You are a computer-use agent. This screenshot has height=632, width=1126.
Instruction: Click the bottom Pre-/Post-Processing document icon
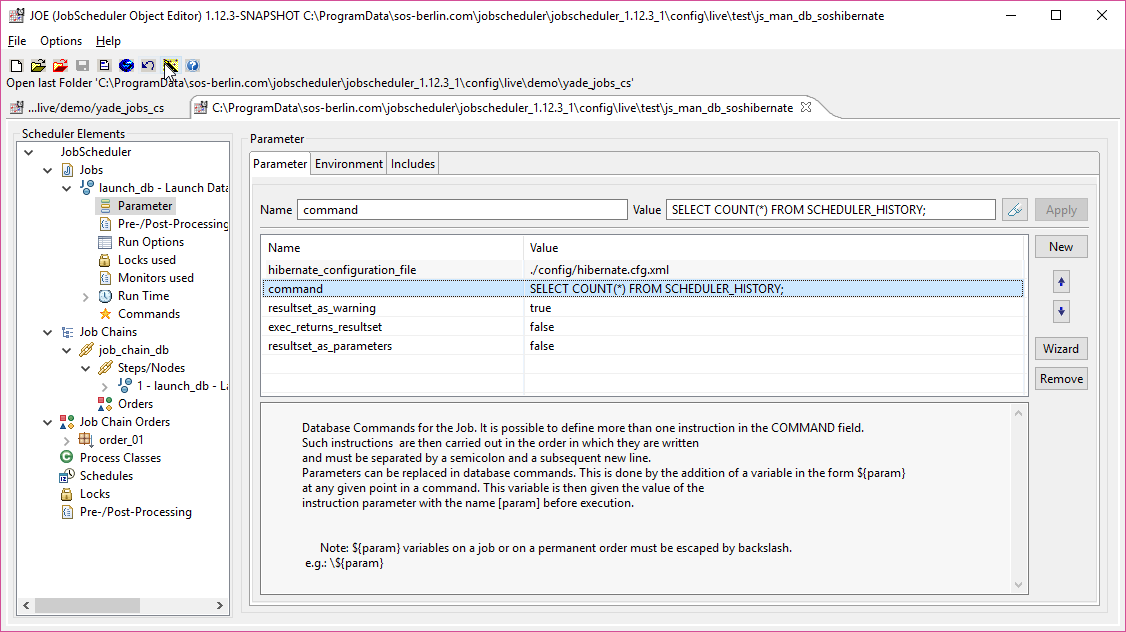(67, 512)
